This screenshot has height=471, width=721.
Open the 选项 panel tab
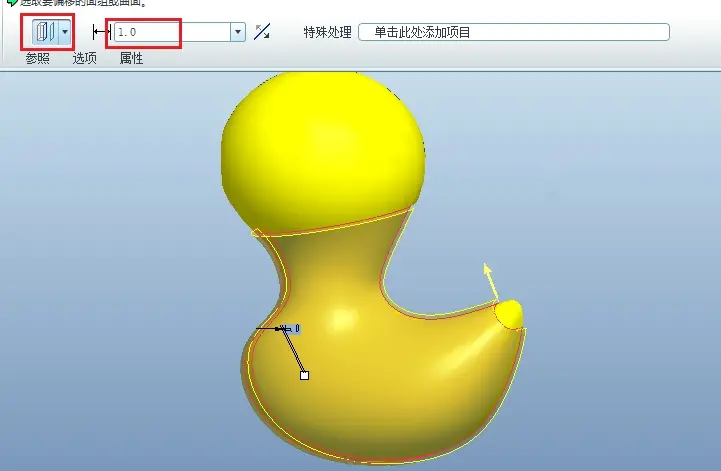point(85,58)
